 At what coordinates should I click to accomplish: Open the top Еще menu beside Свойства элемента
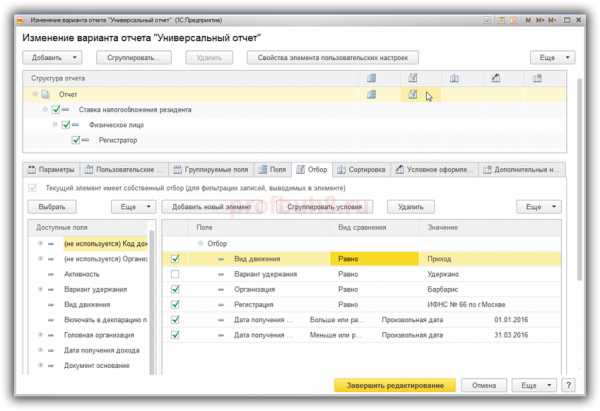click(x=552, y=58)
